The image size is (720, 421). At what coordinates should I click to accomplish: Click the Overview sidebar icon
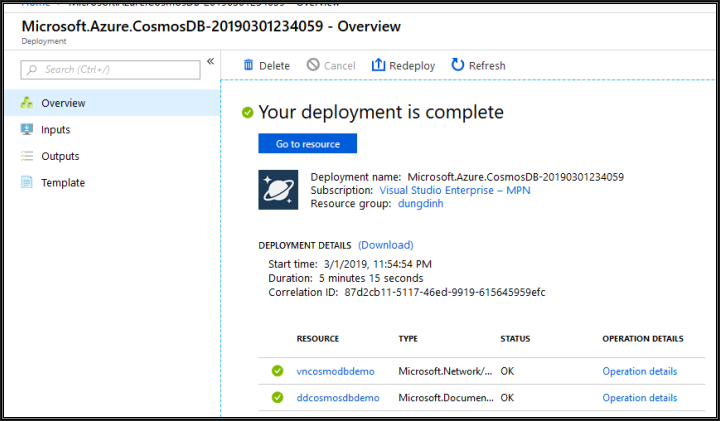coord(27,103)
